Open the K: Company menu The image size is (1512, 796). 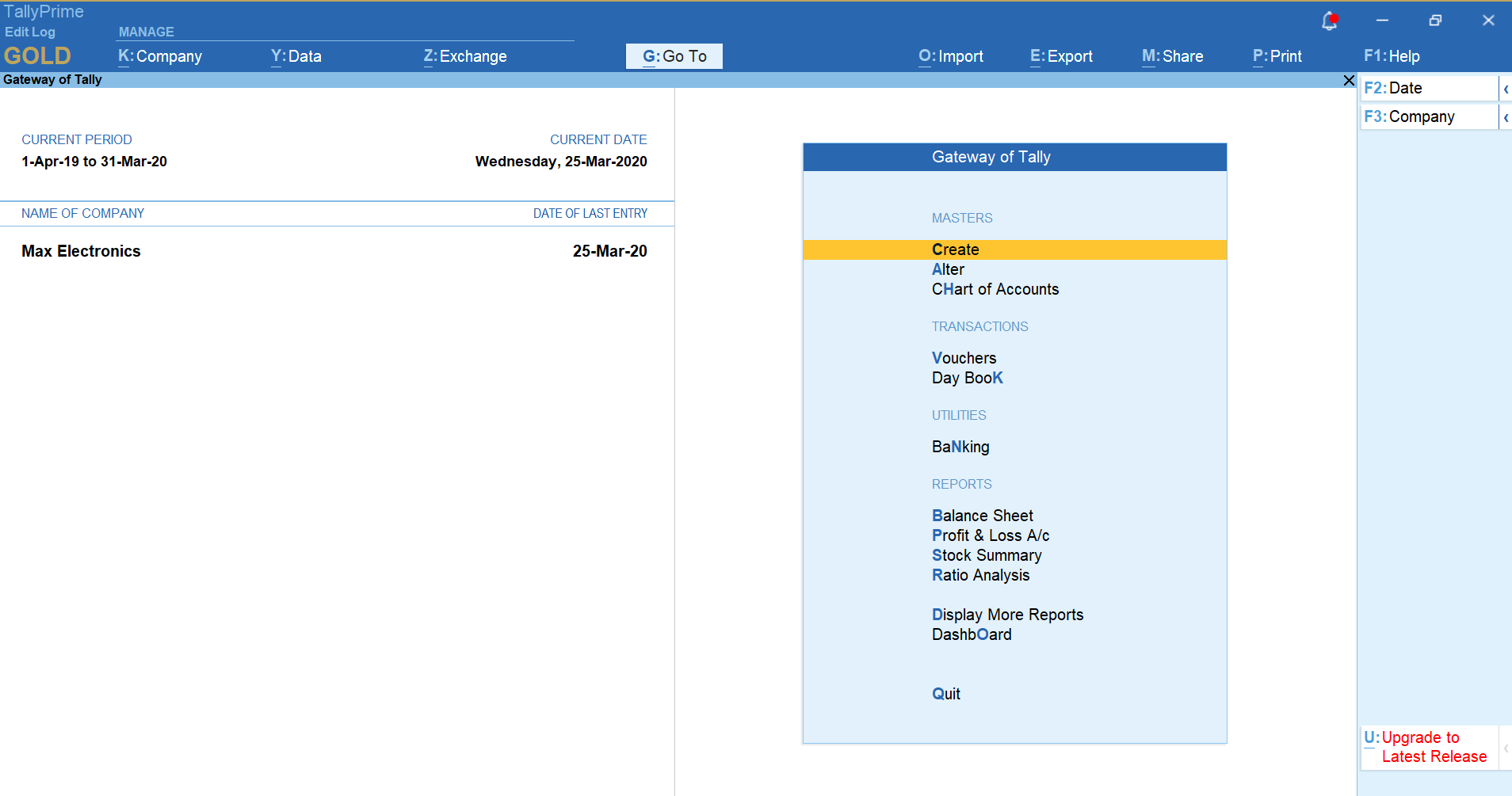tap(160, 56)
